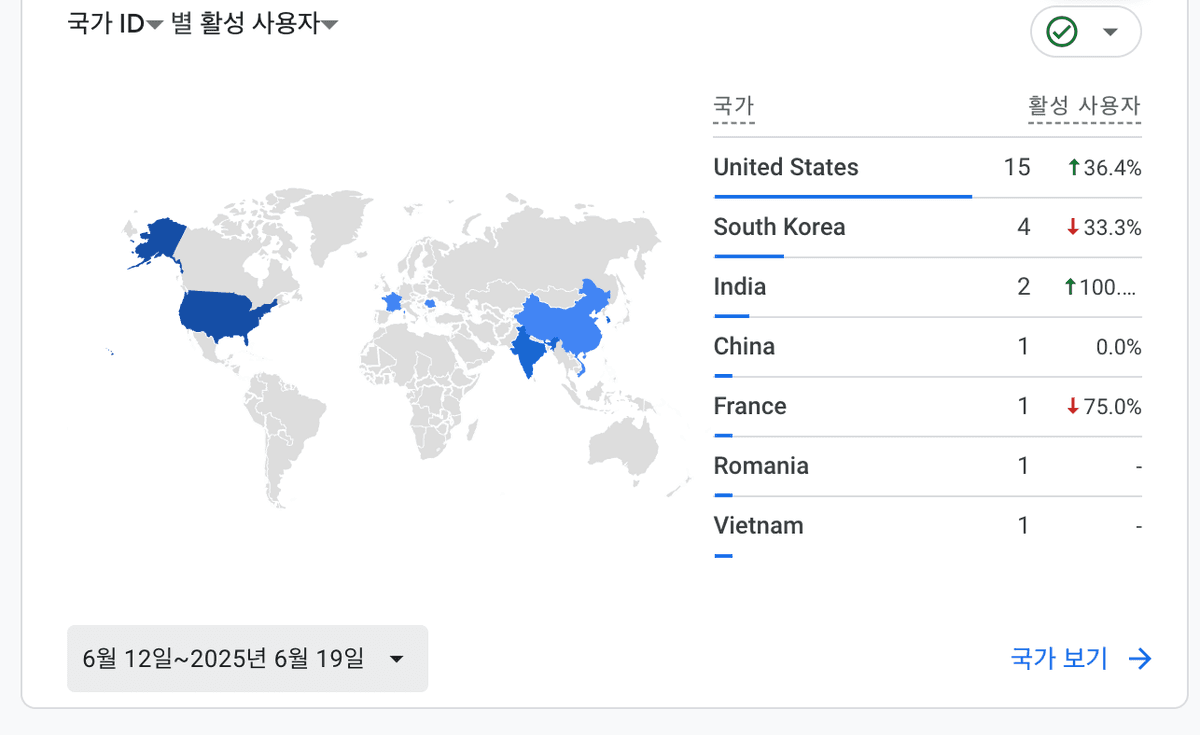This screenshot has height=735, width=1200.
Task: Click the 국가 column header
Action: (733, 106)
